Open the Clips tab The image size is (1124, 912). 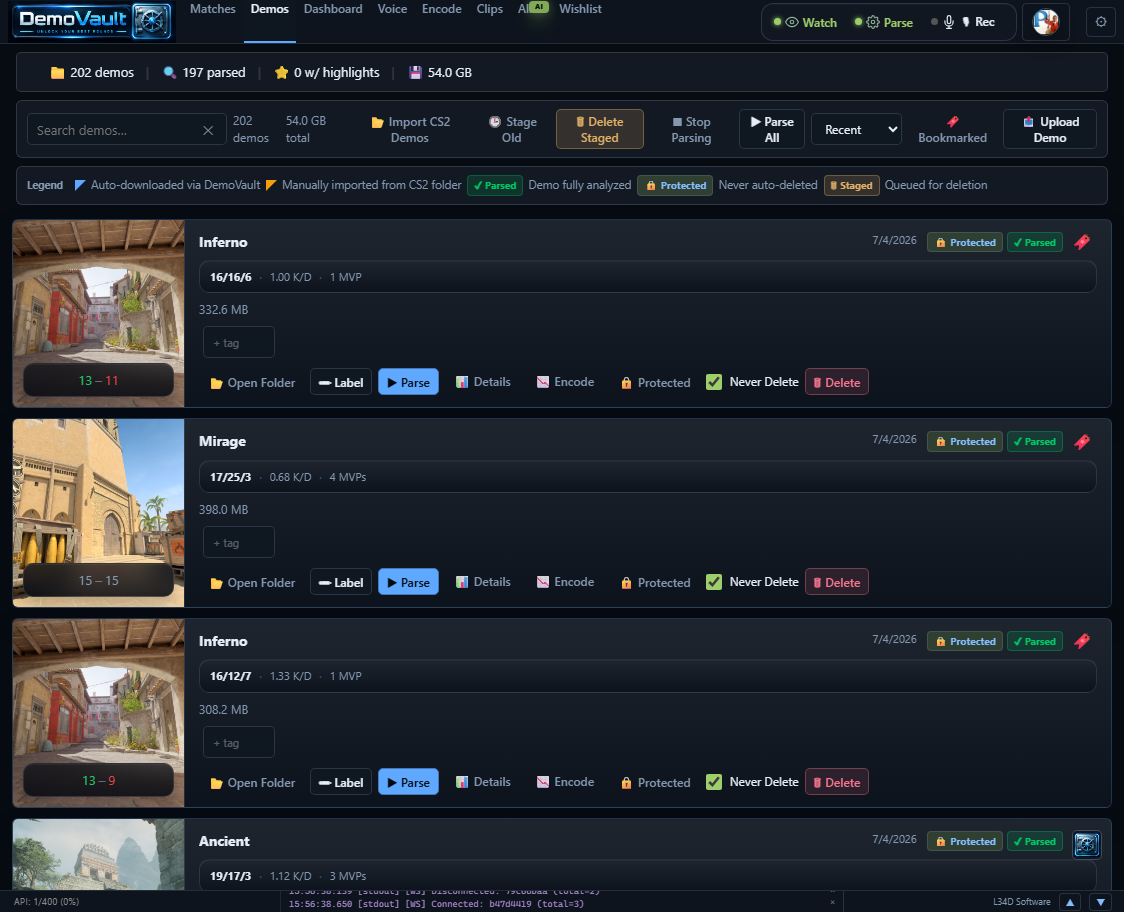click(490, 9)
